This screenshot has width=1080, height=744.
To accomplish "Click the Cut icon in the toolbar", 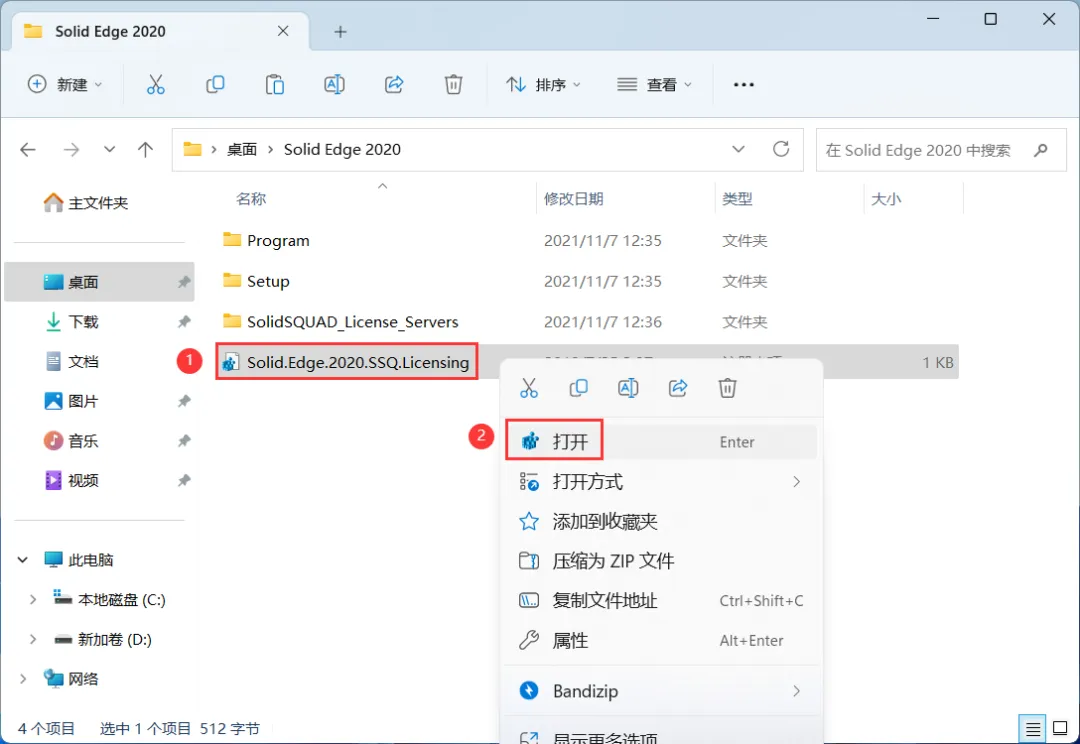I will point(156,85).
